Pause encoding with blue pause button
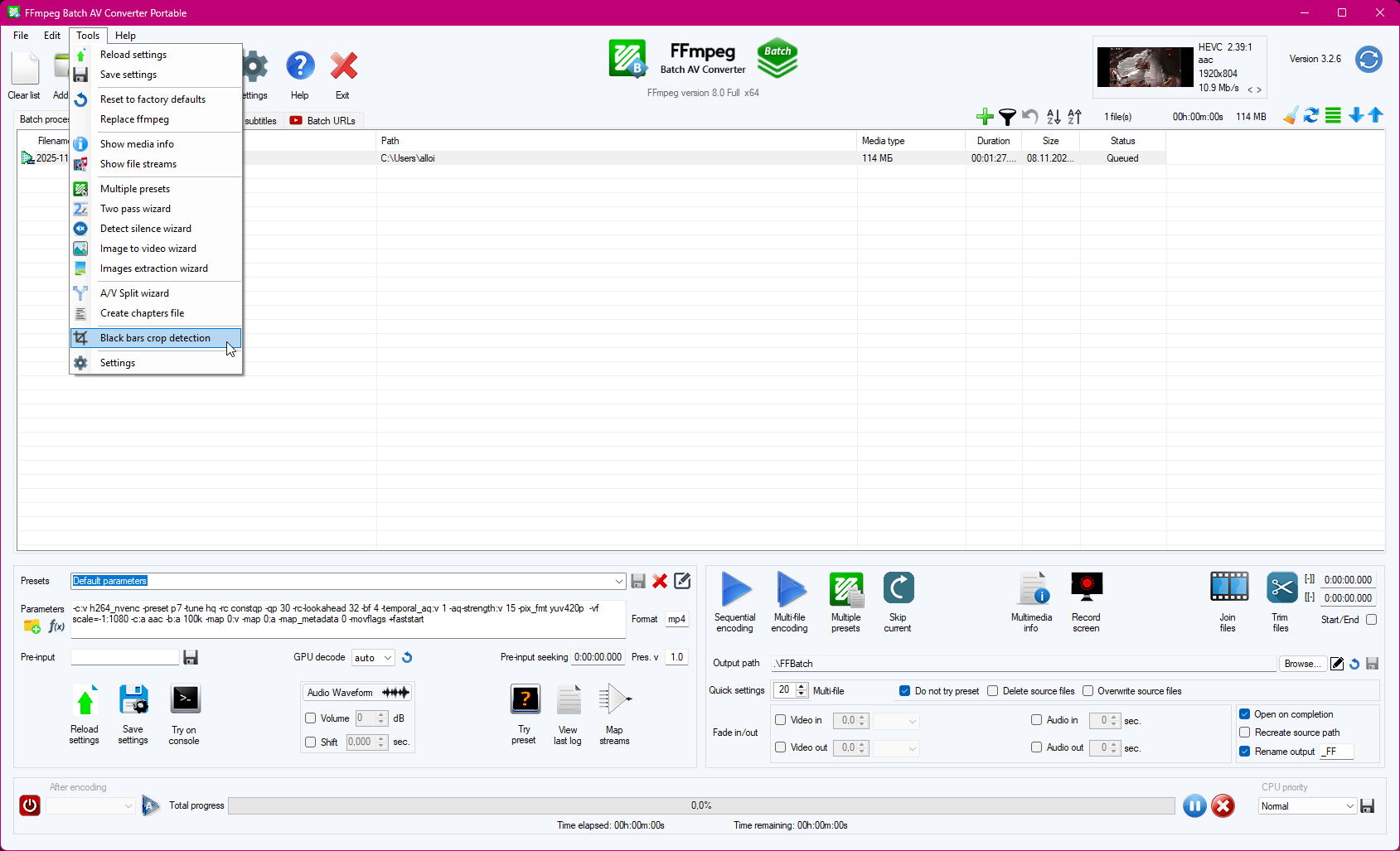Image resolution: width=1400 pixels, height=851 pixels. tap(1194, 805)
